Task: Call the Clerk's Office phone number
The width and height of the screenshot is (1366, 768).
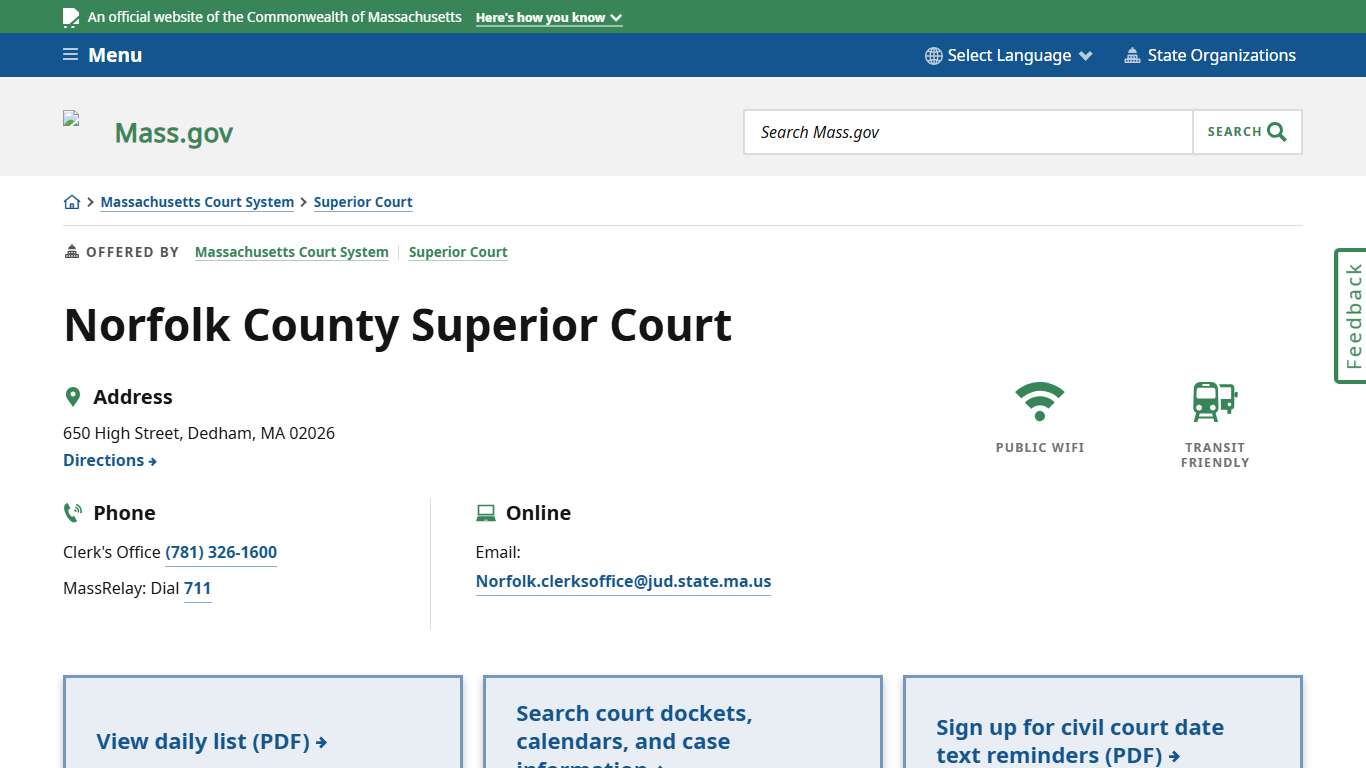Action: [221, 552]
